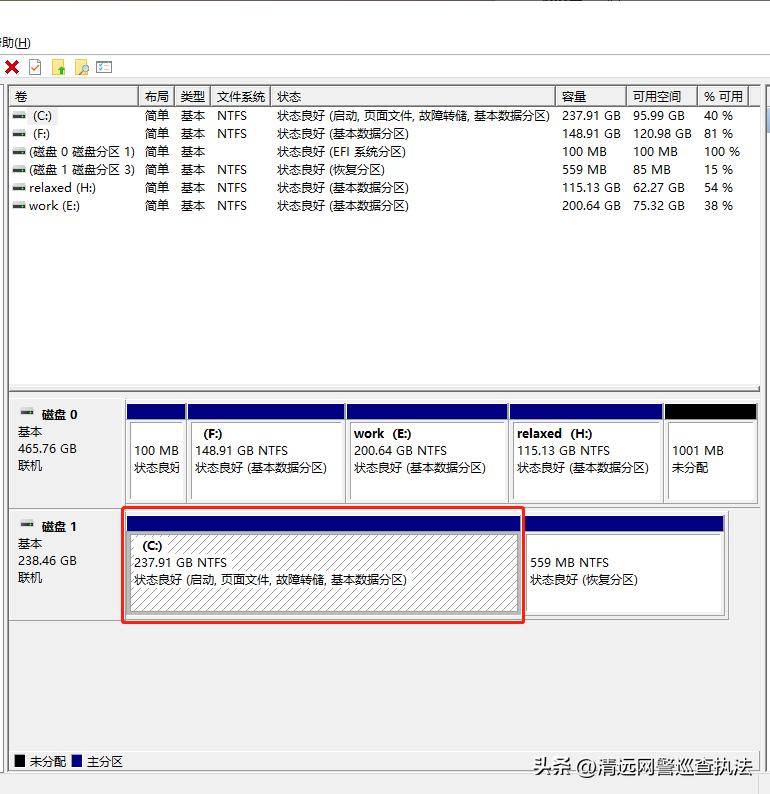Sort by the 容量 column header
Viewport: 770px width, 794px height.
[591, 96]
